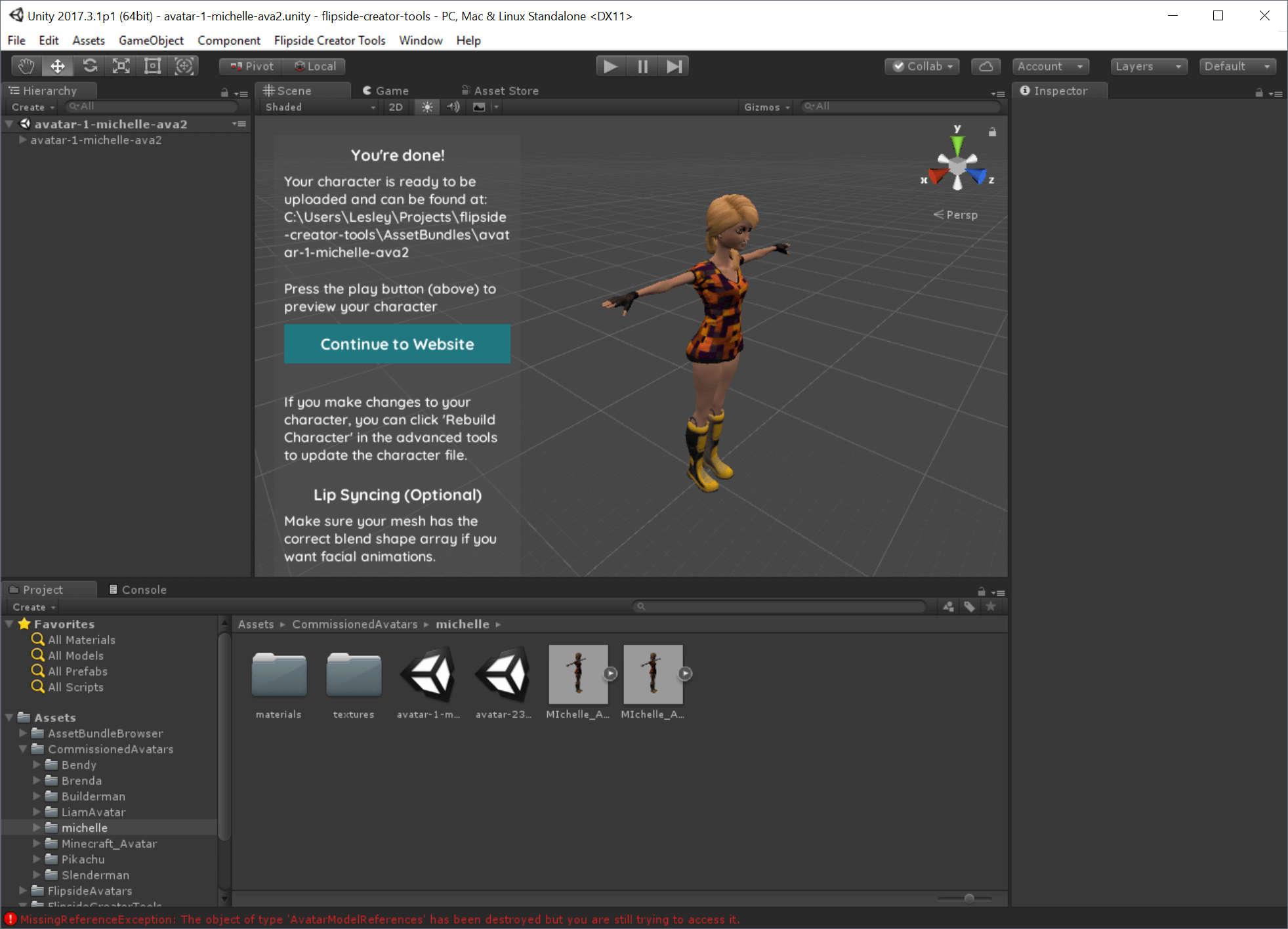Open the Account dropdown
The height and width of the screenshot is (929, 1288).
click(x=1050, y=66)
